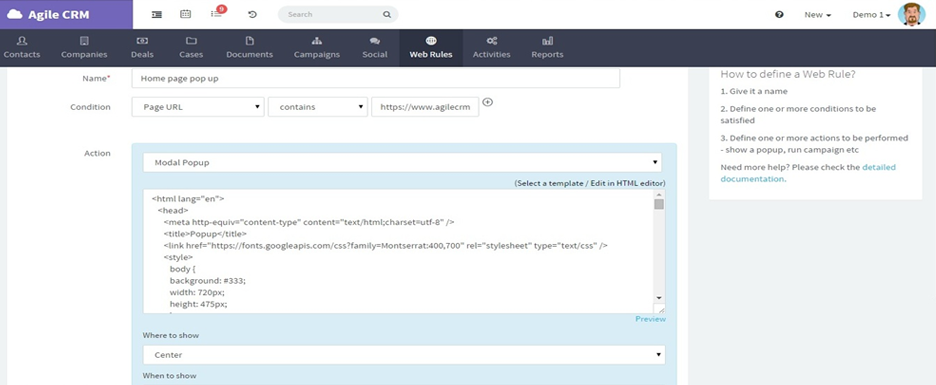Open the detailed documentation link
This screenshot has width=936, height=385.
tap(808, 173)
